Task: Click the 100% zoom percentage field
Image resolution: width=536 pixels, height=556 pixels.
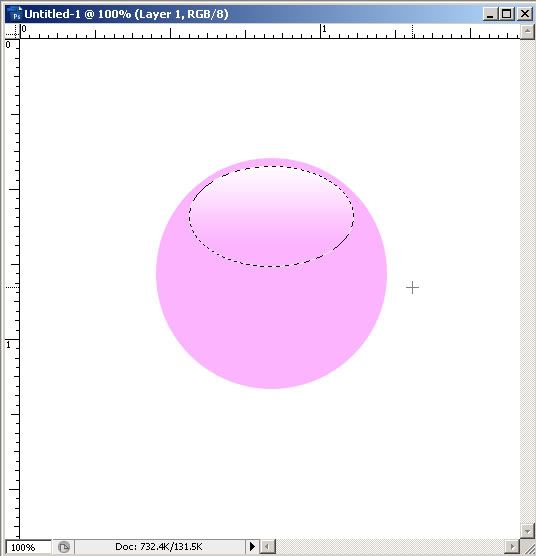Action: tap(28, 547)
